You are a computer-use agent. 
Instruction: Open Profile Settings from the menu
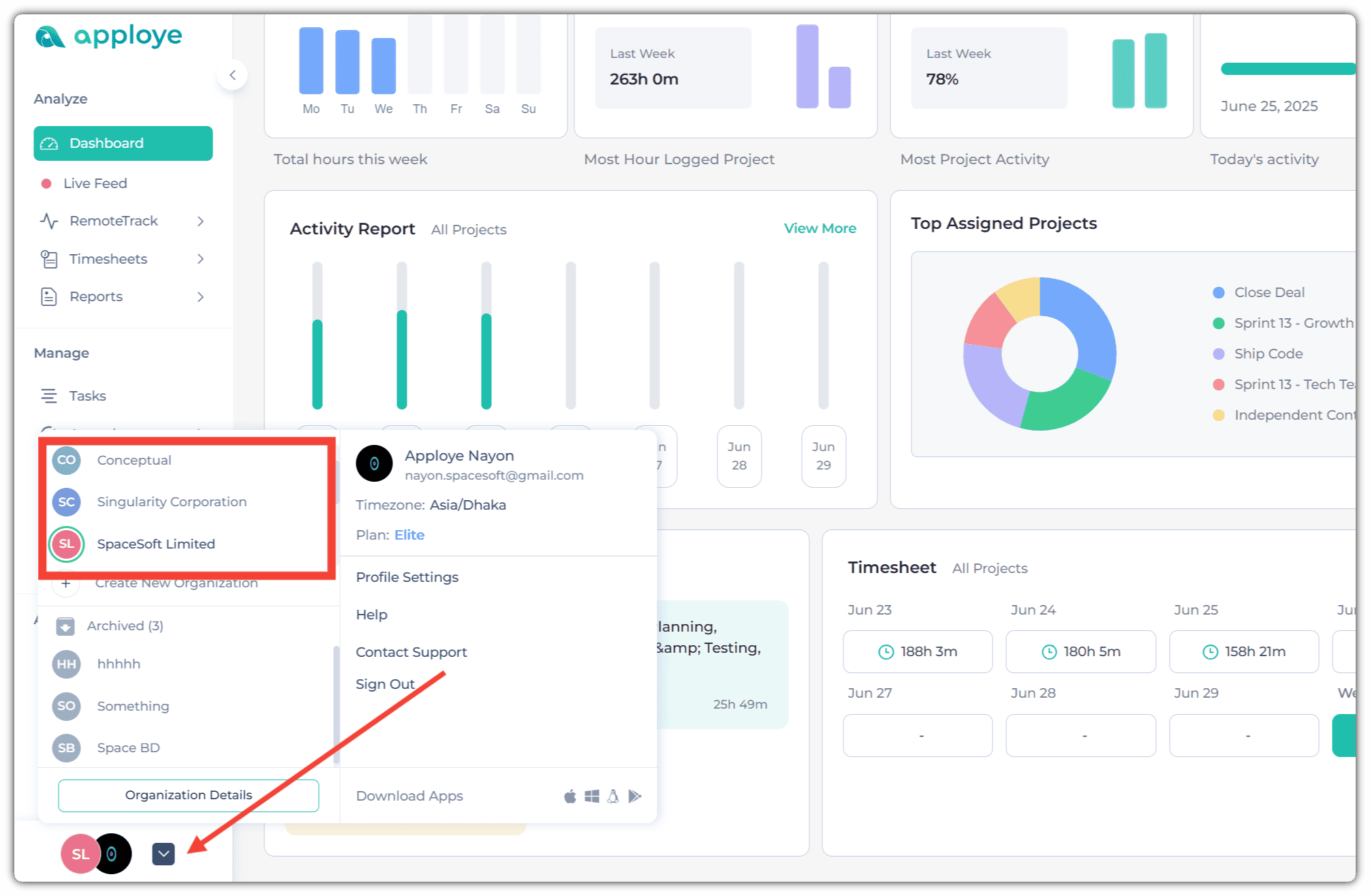pyautogui.click(x=407, y=577)
